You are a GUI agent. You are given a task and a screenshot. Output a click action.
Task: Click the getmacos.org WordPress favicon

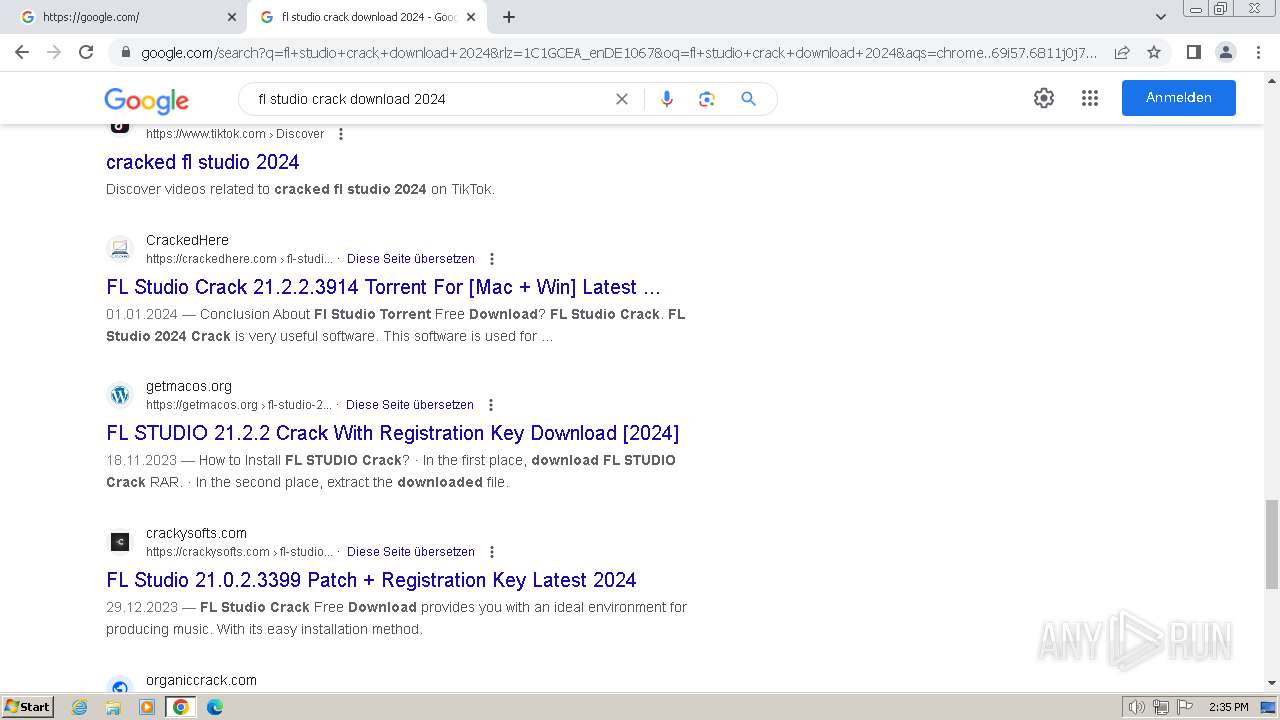120,395
